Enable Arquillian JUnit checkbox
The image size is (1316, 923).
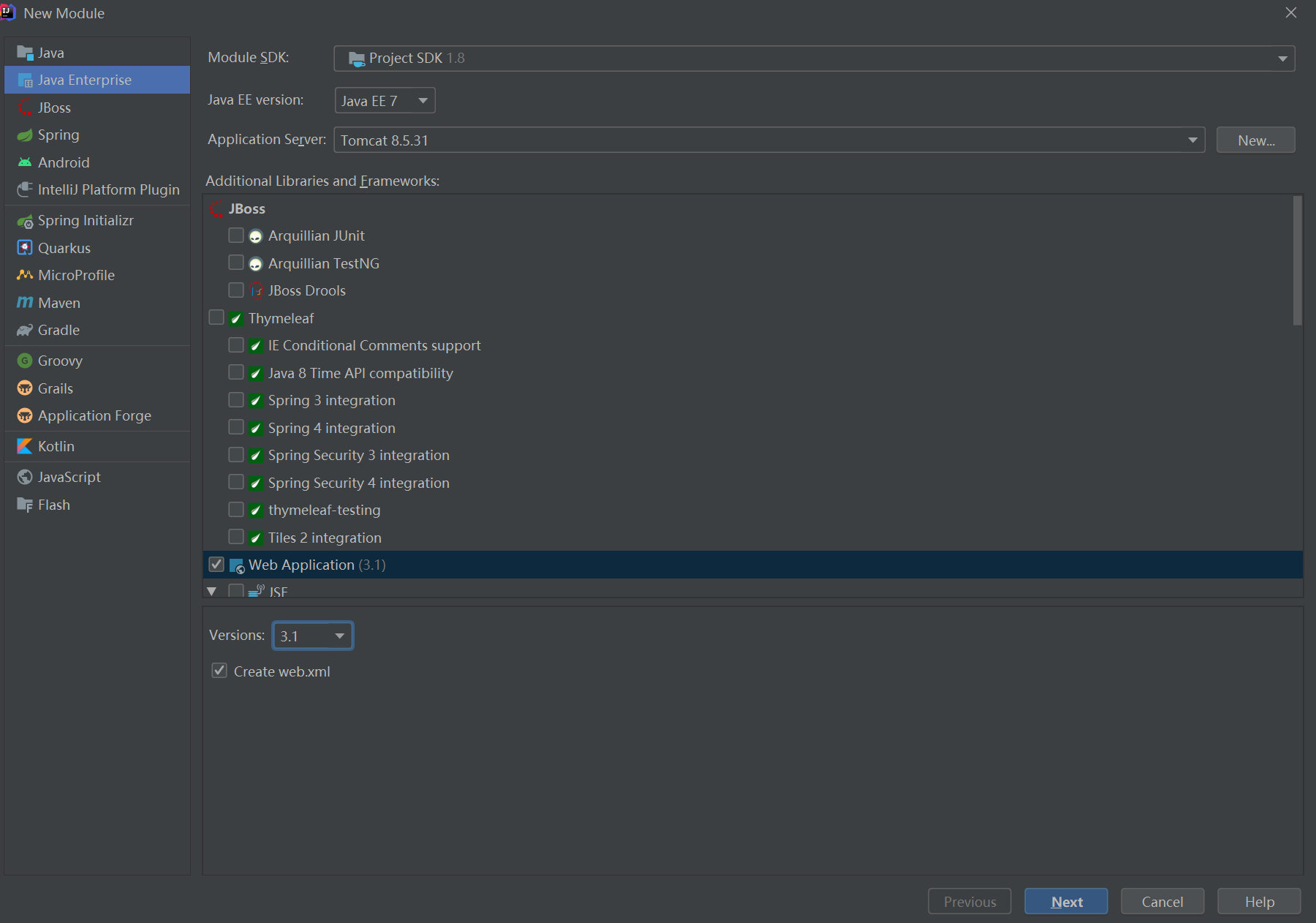point(236,236)
